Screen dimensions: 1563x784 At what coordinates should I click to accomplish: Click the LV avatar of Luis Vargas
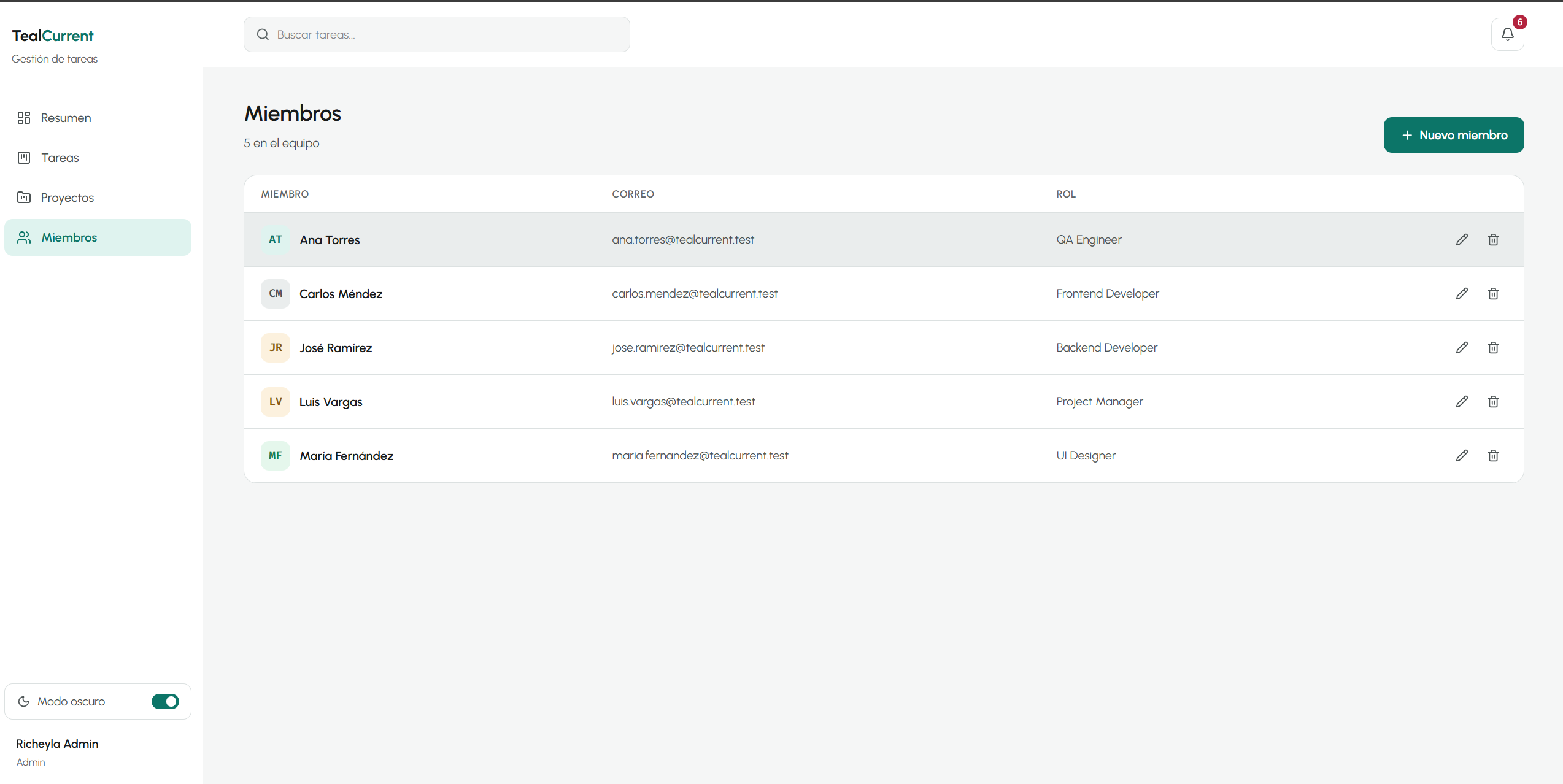point(276,402)
